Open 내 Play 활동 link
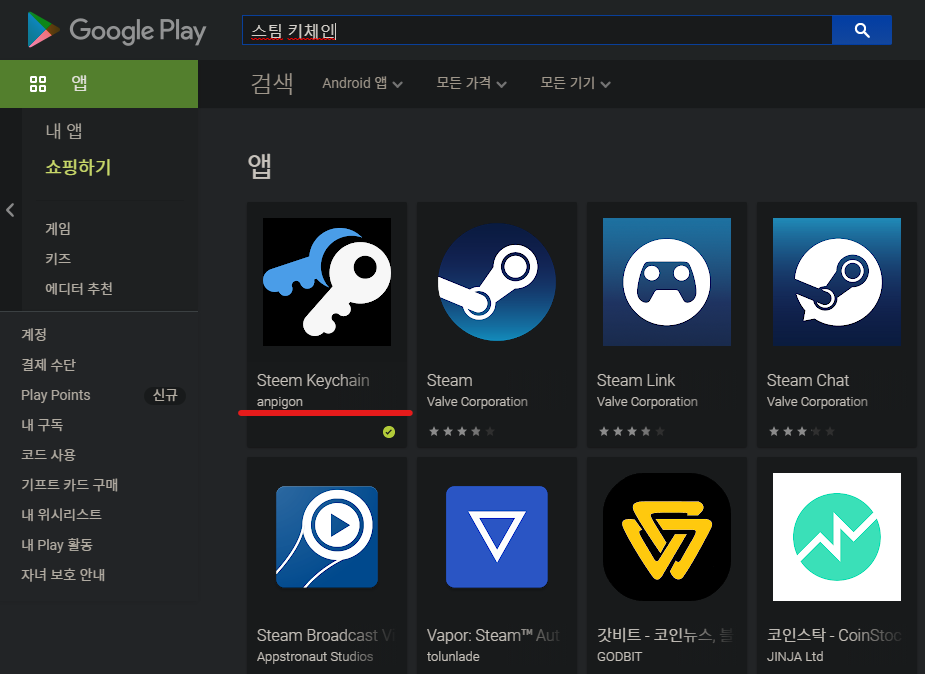 57,545
